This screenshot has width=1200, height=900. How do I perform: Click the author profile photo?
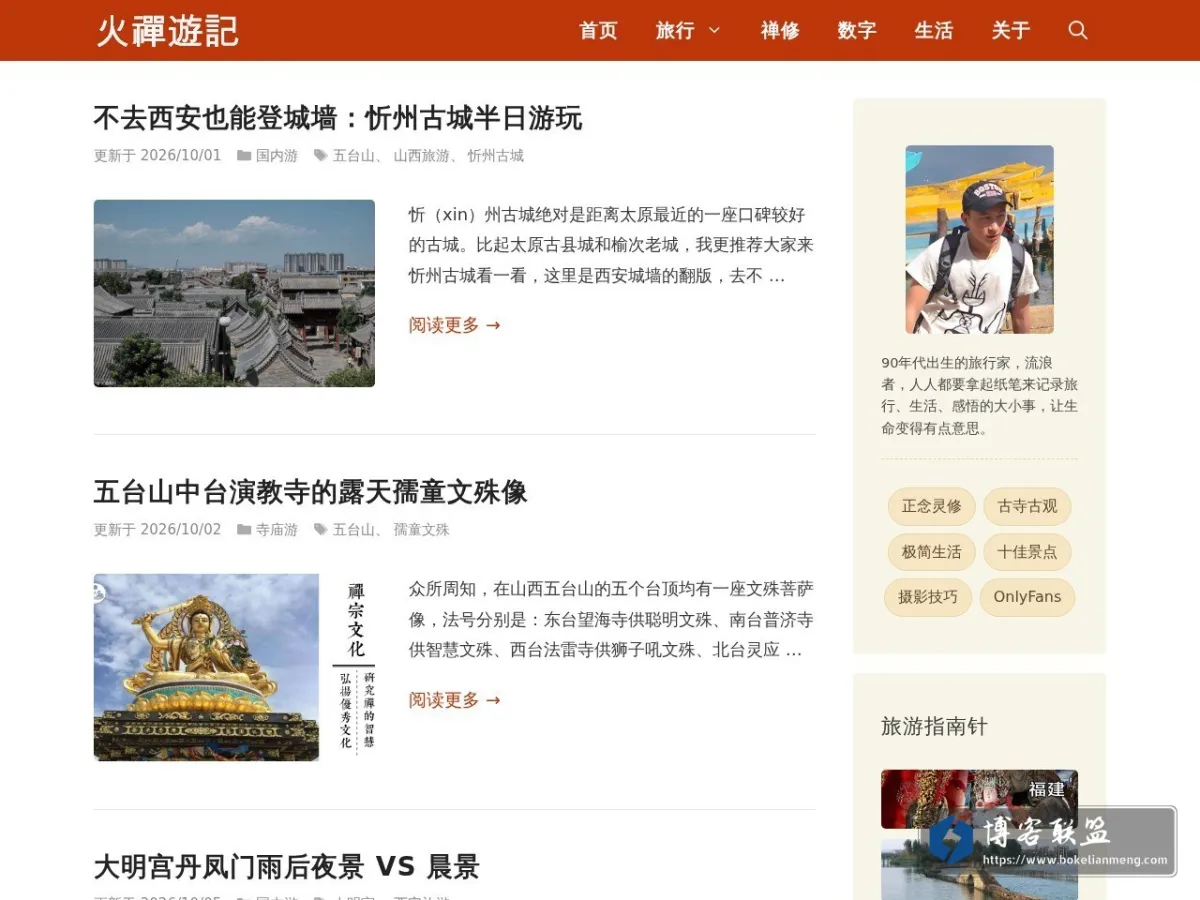click(979, 240)
